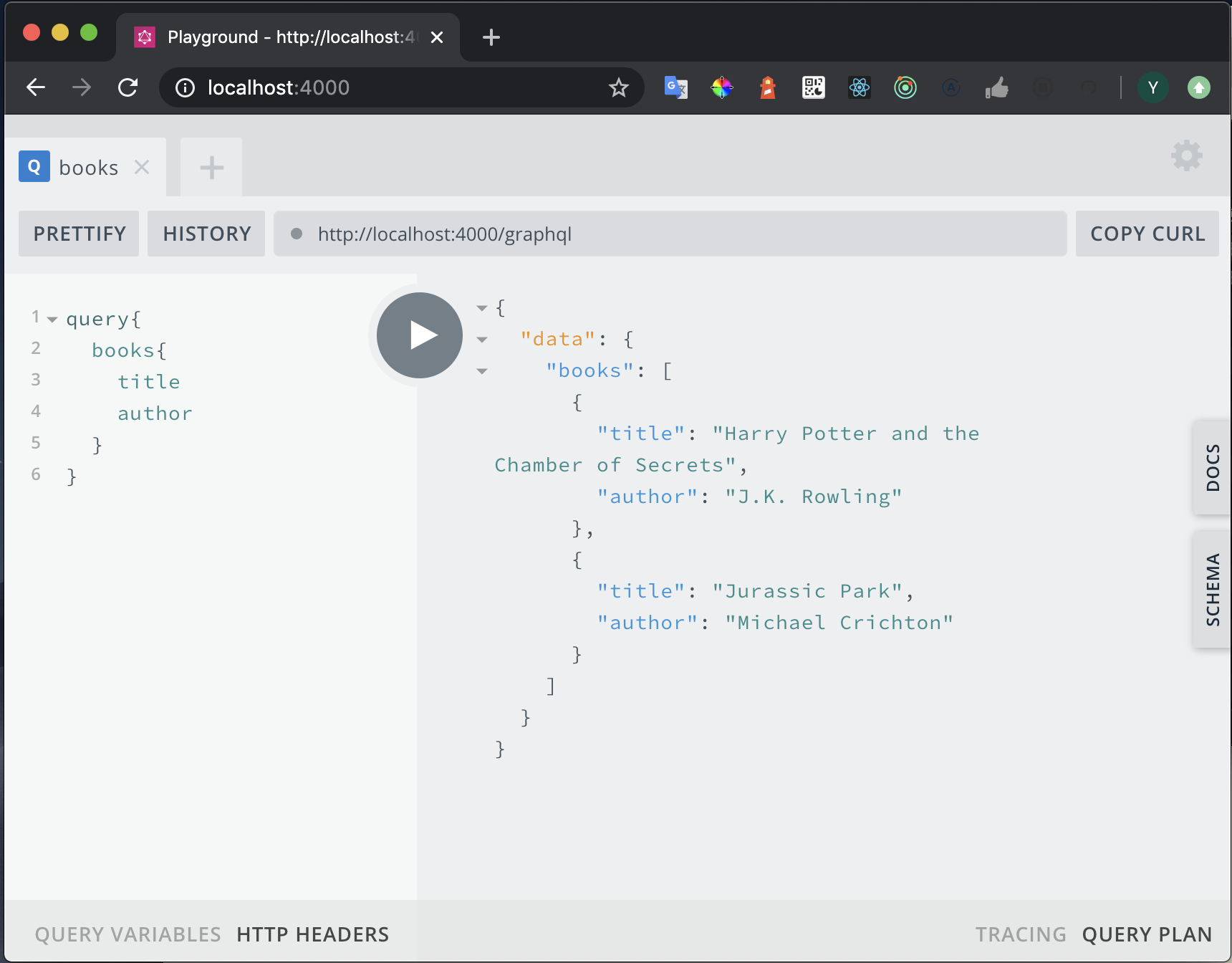Click the blue Q icon on books tab
The image size is (1232, 963).
click(x=34, y=166)
